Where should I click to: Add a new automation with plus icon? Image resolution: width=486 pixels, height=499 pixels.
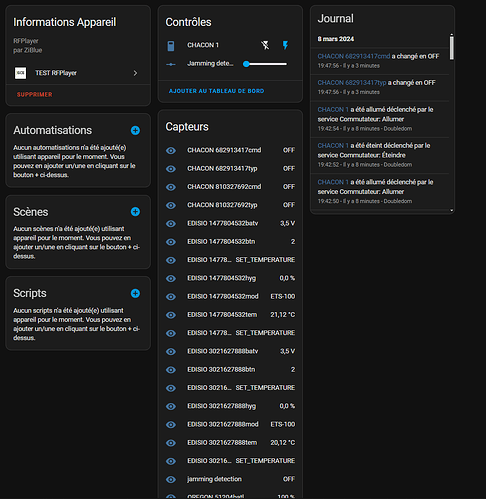click(135, 130)
